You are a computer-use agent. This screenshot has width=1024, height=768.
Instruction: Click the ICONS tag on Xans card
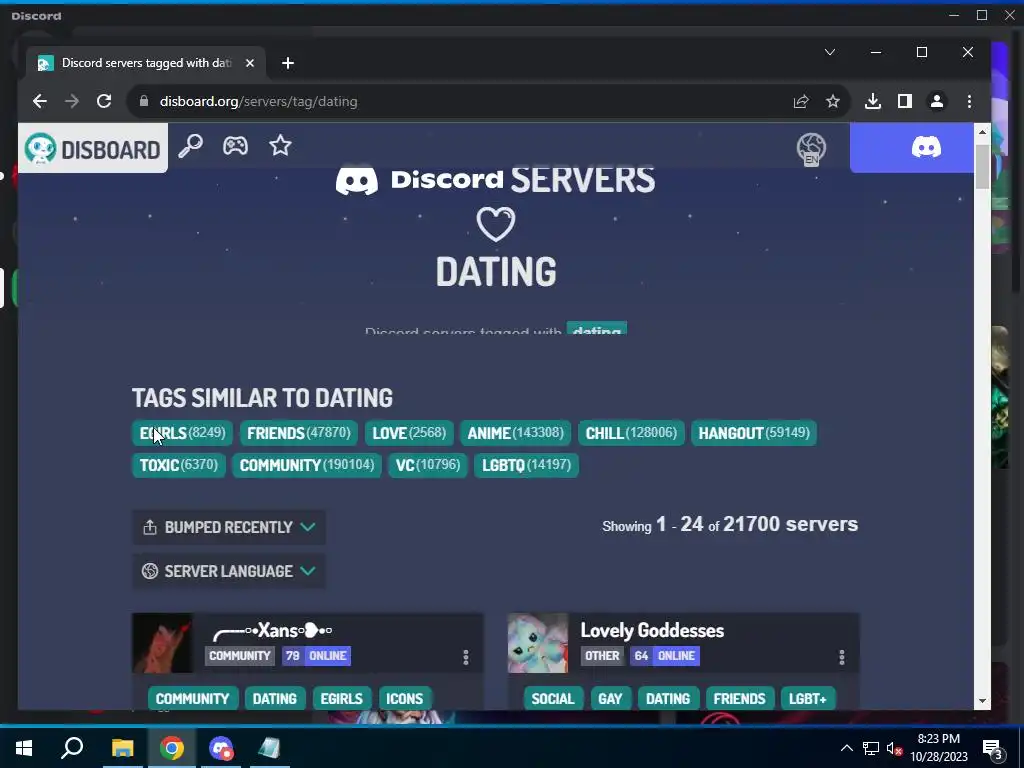pyautogui.click(x=404, y=699)
